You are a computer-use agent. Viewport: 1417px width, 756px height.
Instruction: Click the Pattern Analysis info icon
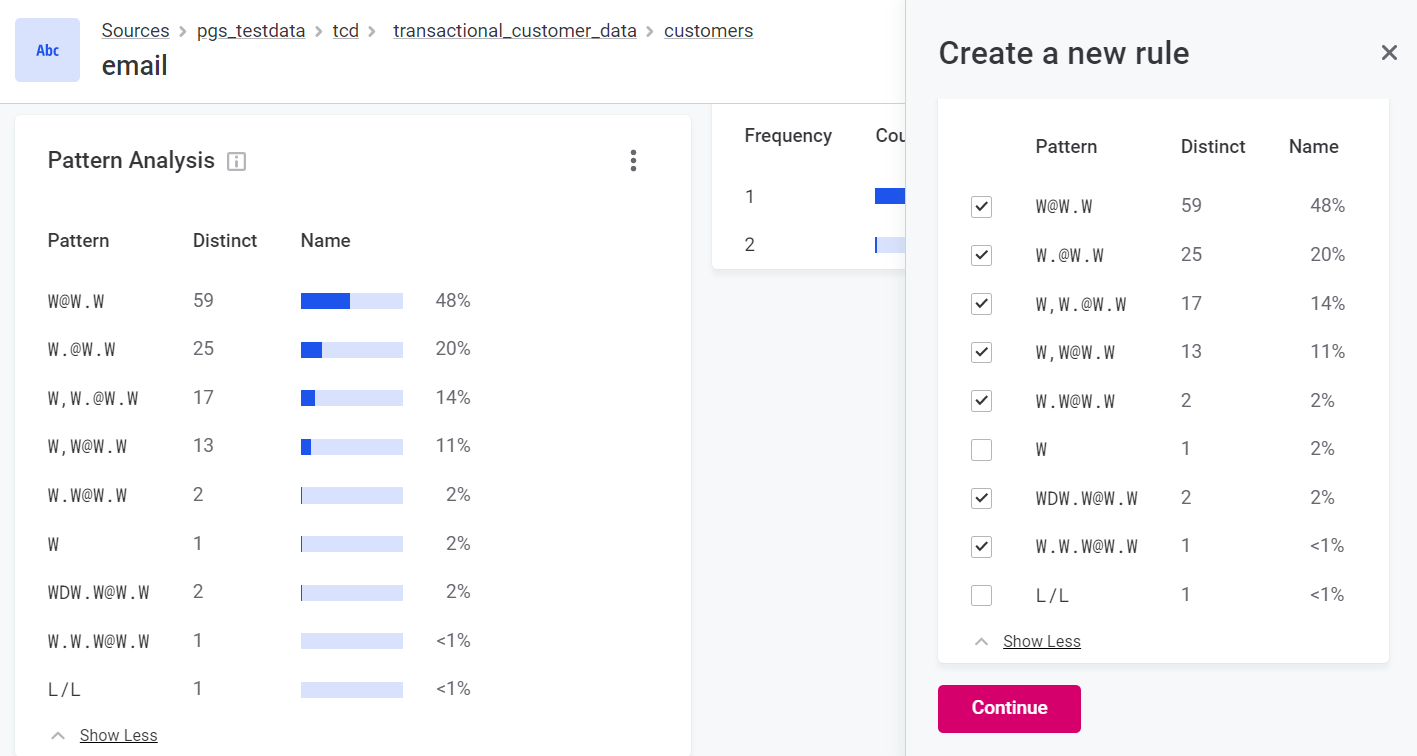pyautogui.click(x=236, y=161)
